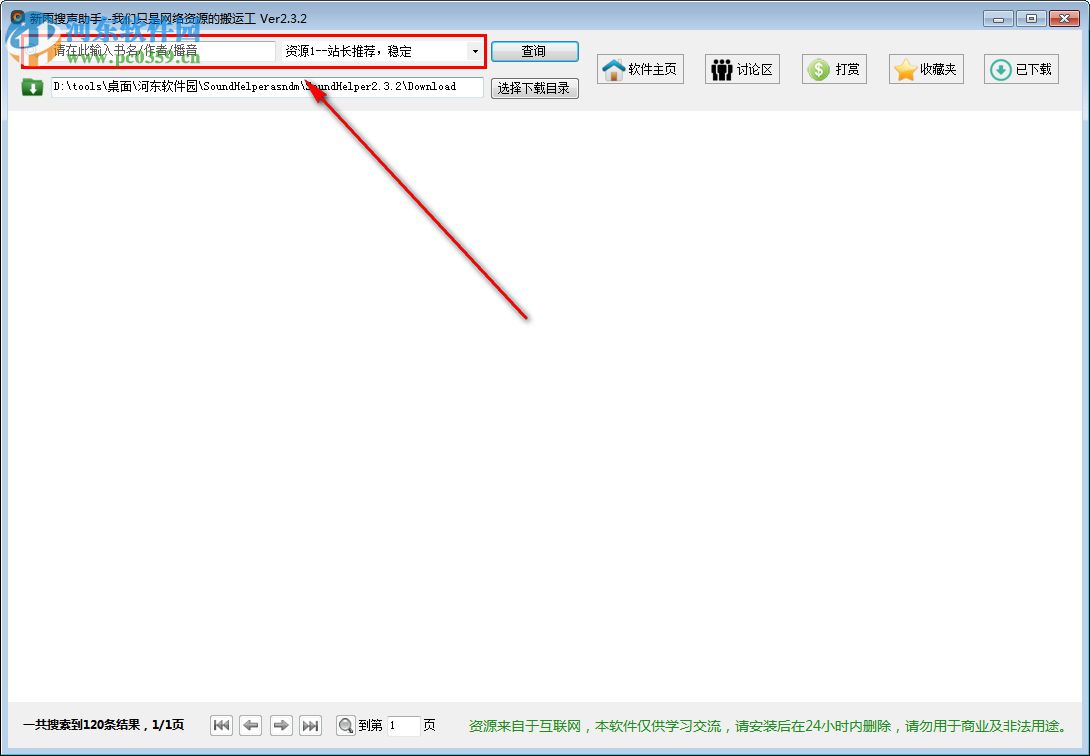
Task: Open 收藏夹 favorites button
Action: pyautogui.click(x=926, y=69)
